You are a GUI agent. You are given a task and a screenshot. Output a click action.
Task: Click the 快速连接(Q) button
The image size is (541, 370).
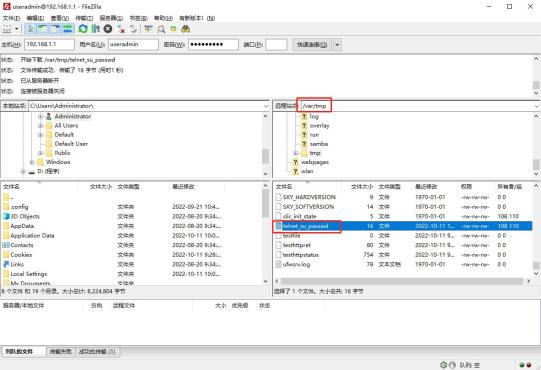click(312, 45)
